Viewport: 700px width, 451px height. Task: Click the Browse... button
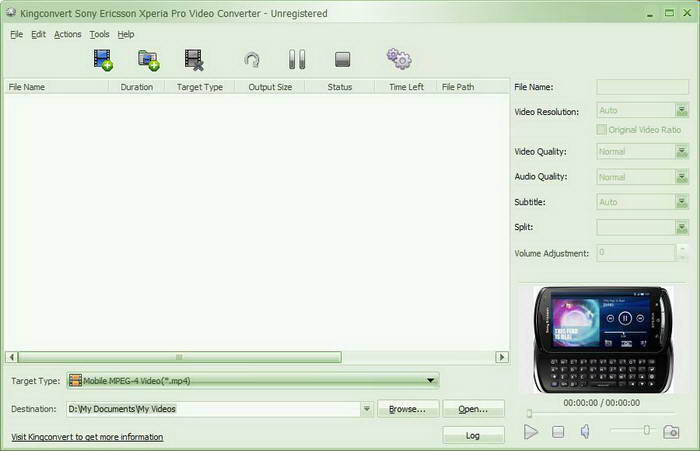(x=408, y=409)
